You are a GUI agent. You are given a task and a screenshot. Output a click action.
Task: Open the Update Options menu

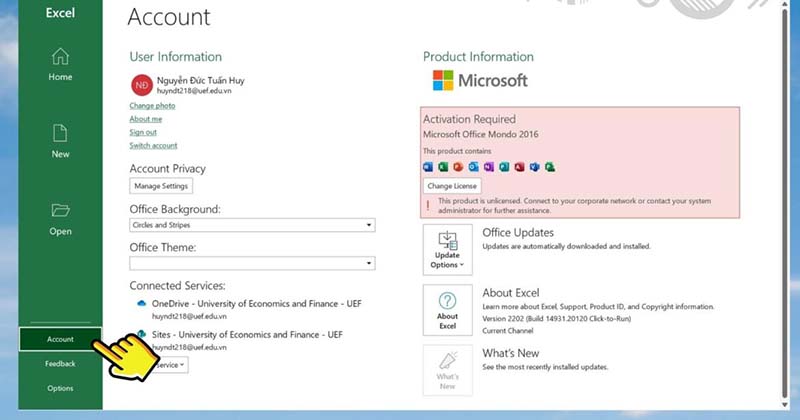click(x=447, y=250)
